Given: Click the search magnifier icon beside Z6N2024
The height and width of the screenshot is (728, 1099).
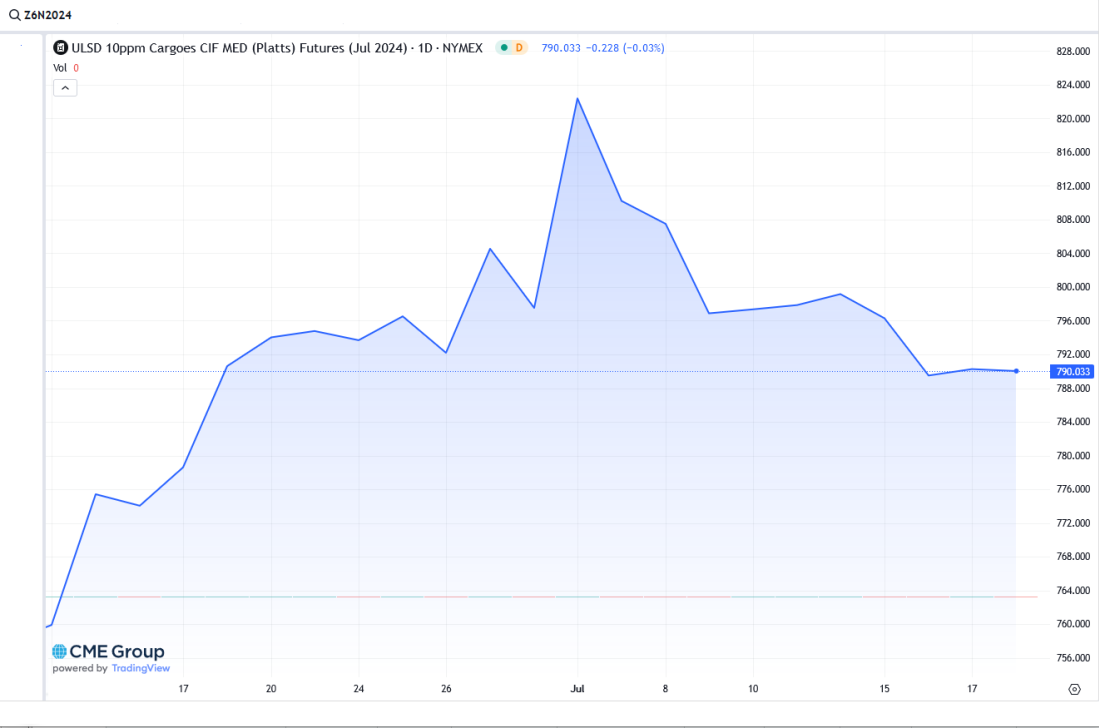Looking at the screenshot, I should pyautogui.click(x=14, y=15).
